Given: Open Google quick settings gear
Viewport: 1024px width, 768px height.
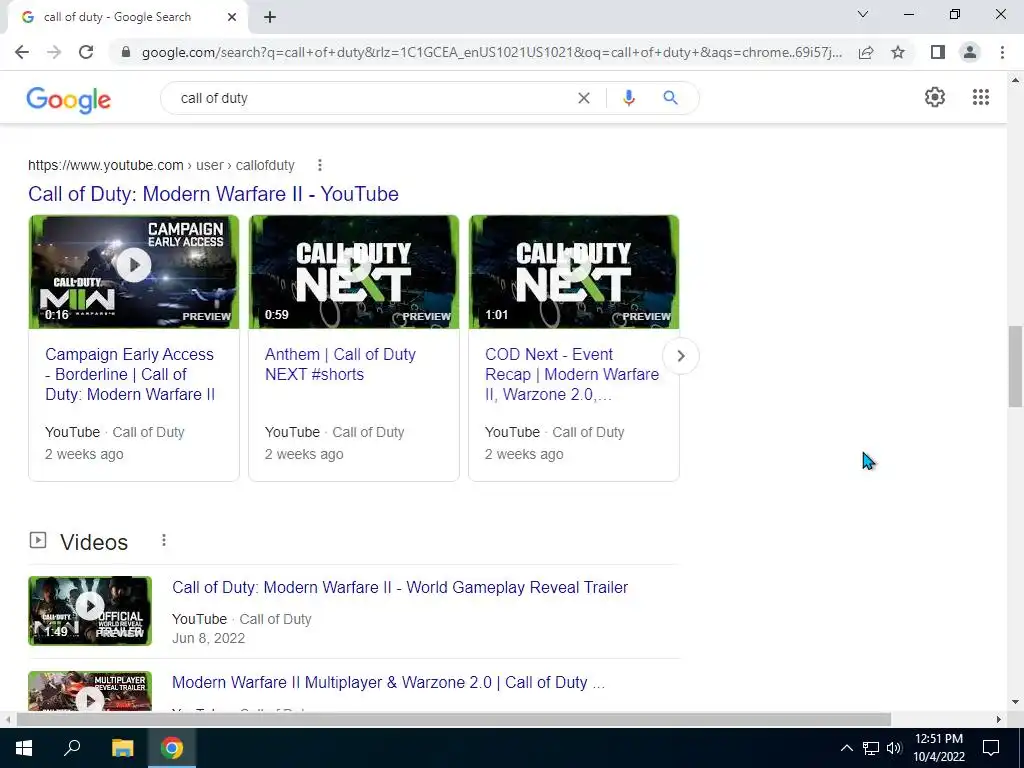Looking at the screenshot, I should pyautogui.click(x=935, y=97).
